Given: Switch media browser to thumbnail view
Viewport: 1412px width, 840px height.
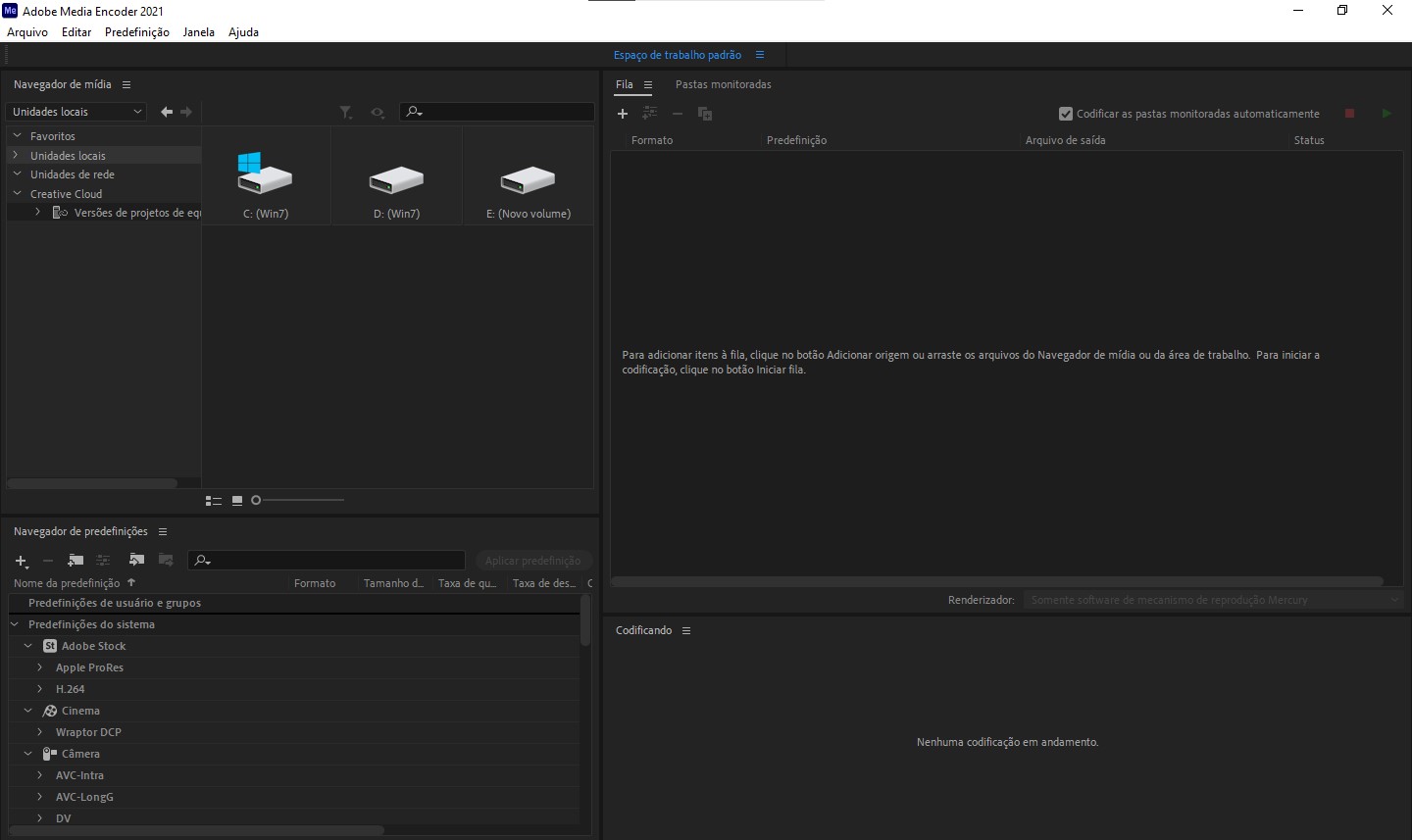Looking at the screenshot, I should 237,501.
